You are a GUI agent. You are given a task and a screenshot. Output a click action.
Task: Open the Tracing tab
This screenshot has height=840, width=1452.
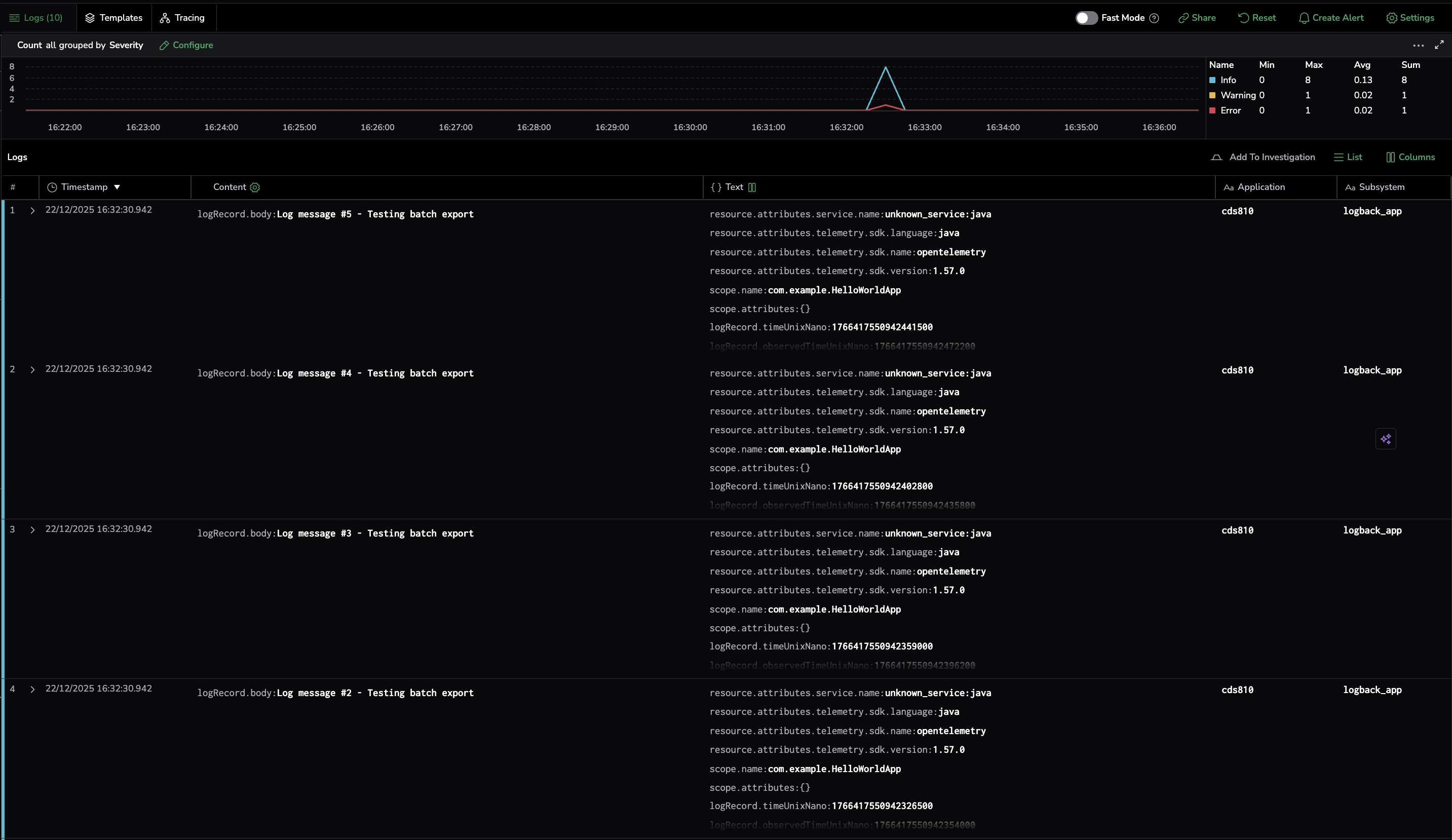click(x=182, y=18)
